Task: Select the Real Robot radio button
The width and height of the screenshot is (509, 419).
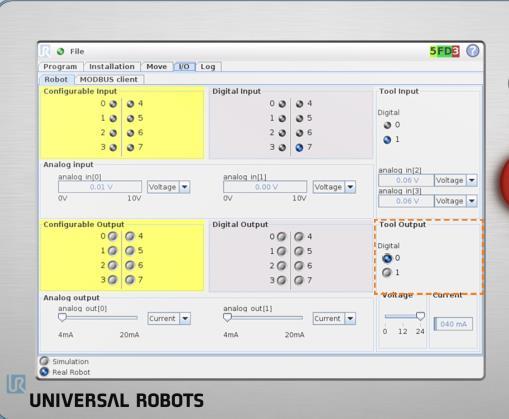Action: point(44,372)
